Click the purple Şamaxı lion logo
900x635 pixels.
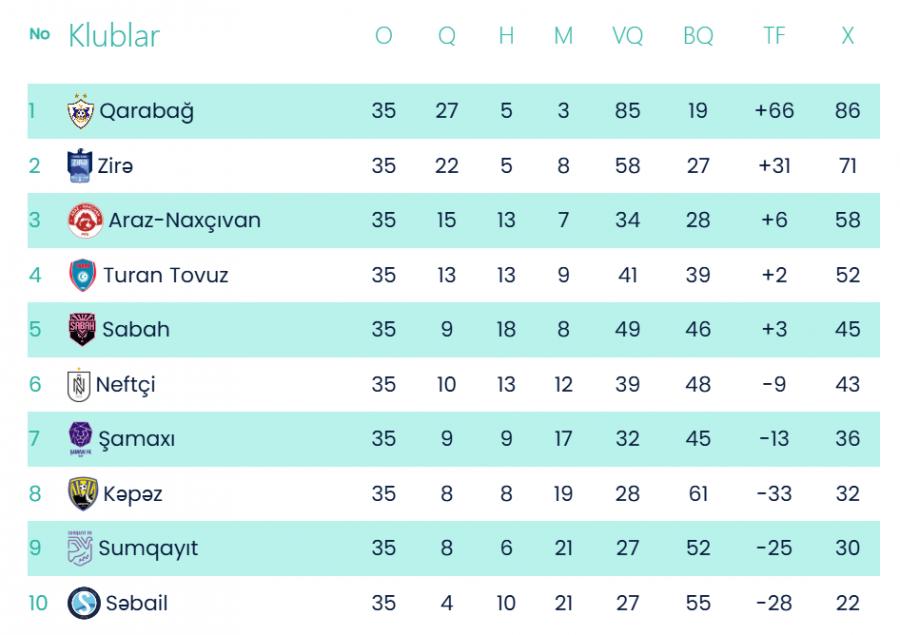click(80, 439)
